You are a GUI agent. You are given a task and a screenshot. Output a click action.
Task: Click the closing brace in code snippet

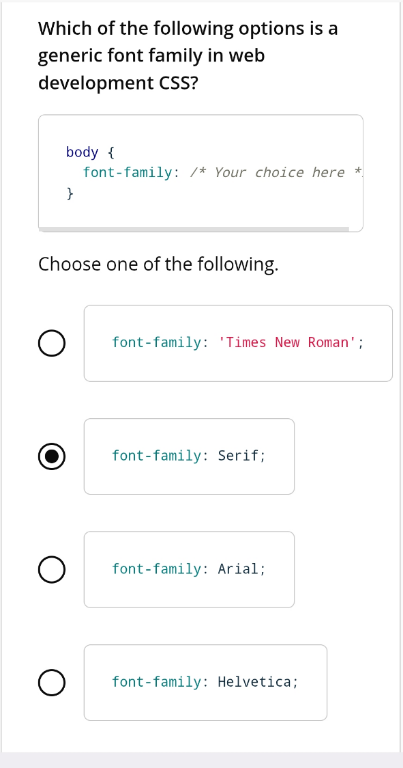[x=70, y=193]
